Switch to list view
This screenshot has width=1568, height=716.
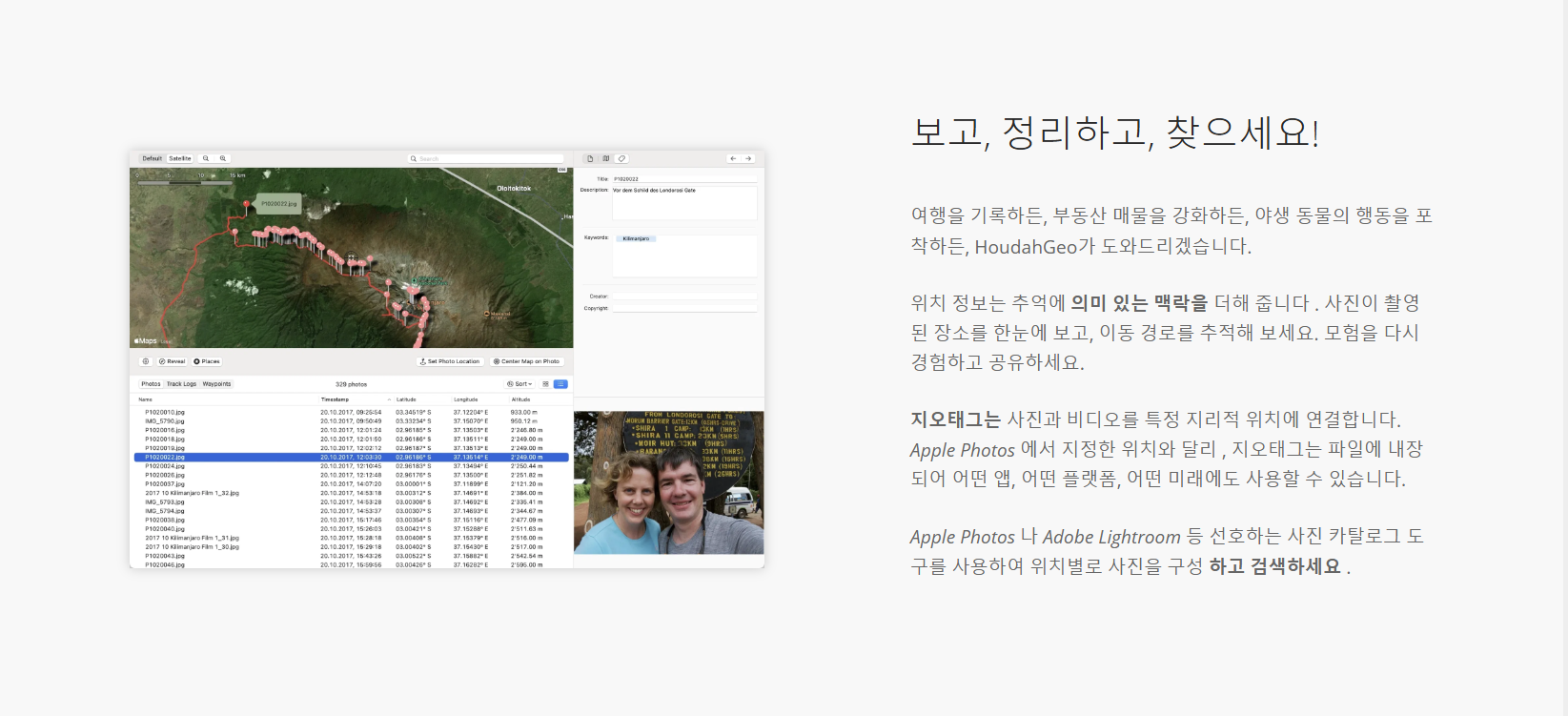click(x=560, y=384)
